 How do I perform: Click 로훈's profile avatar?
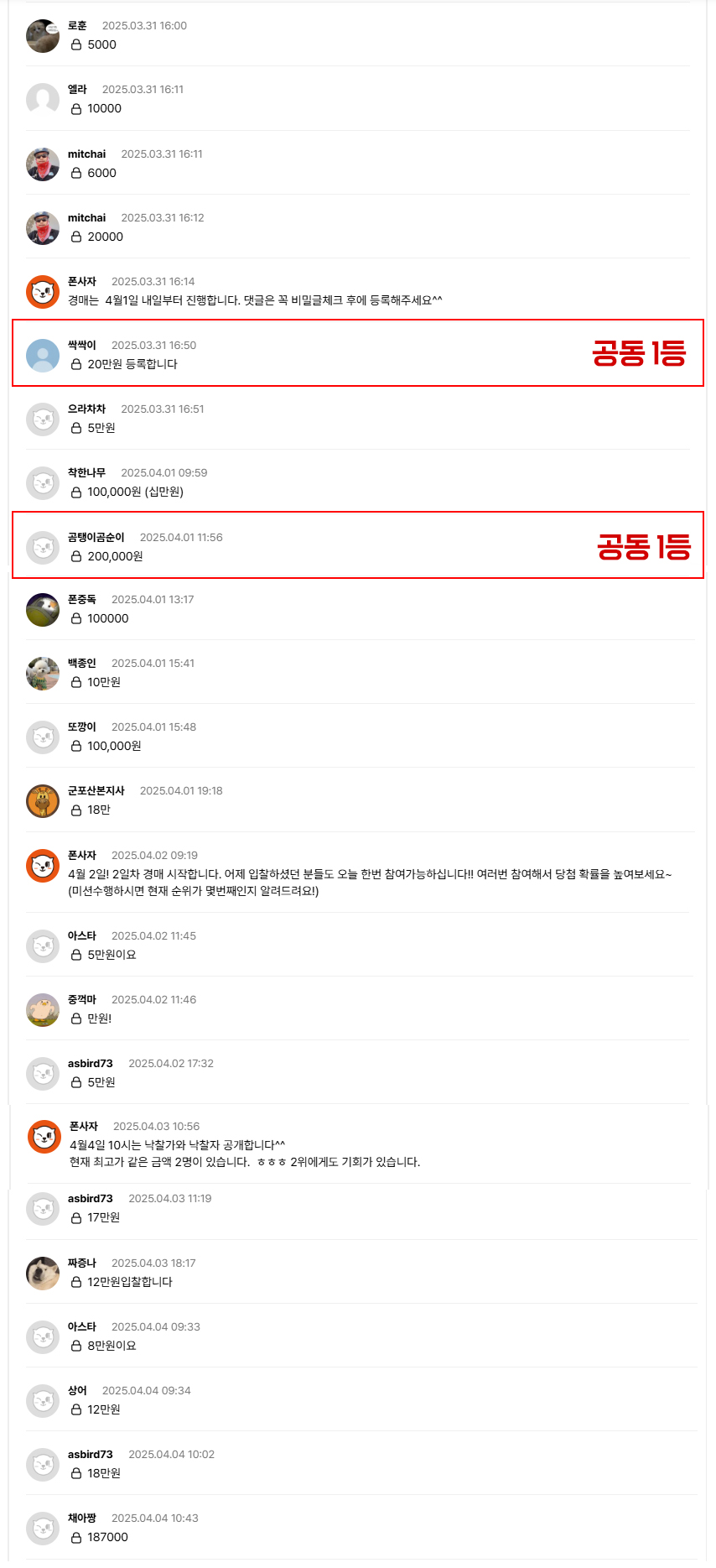[43, 36]
